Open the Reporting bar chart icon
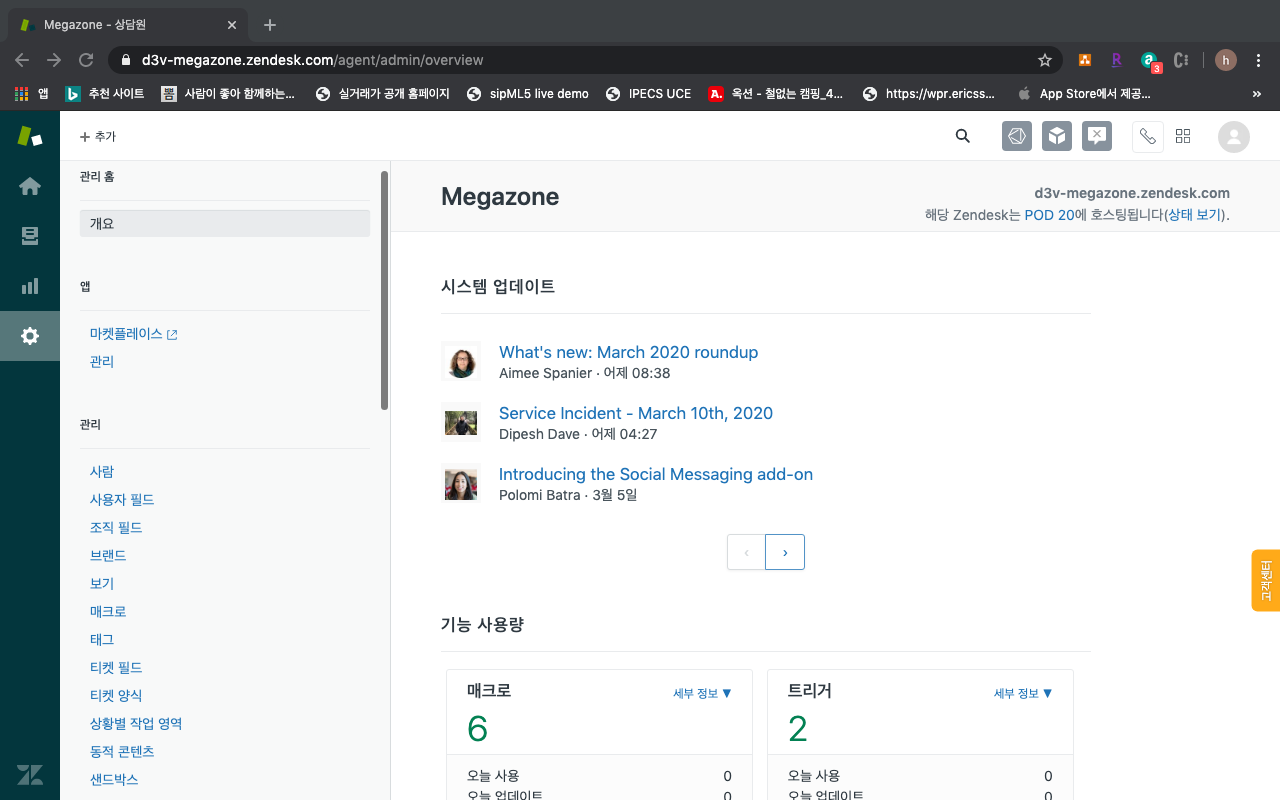Image resolution: width=1280 pixels, height=800 pixels. tap(30, 286)
